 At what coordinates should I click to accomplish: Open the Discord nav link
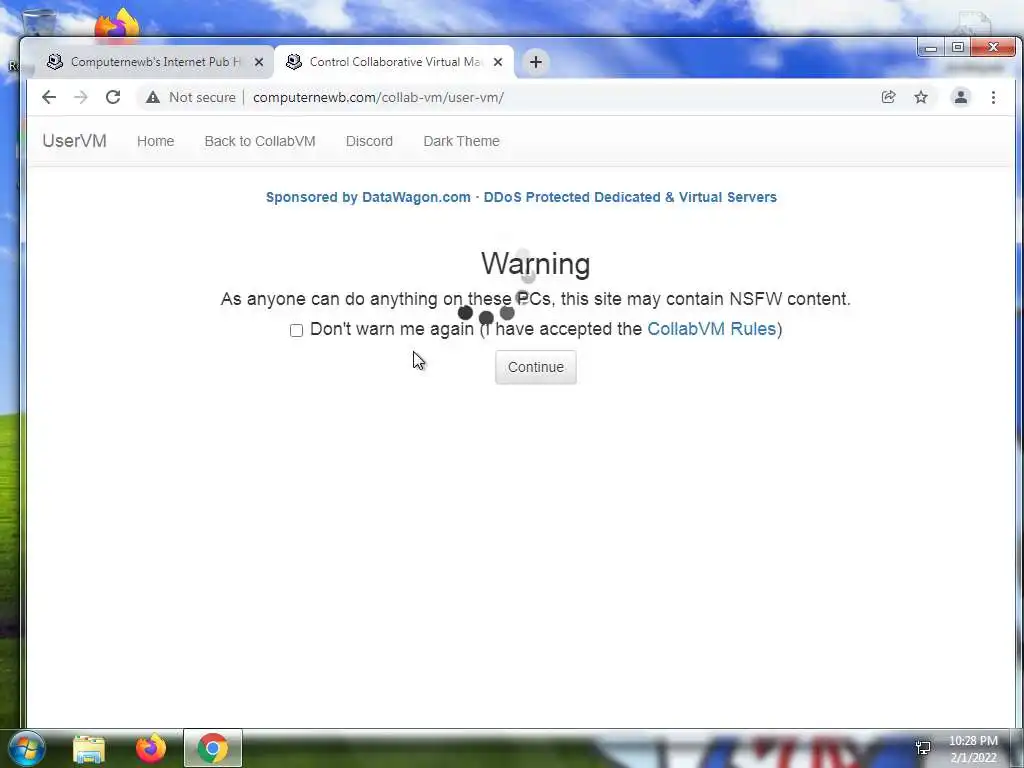[x=369, y=141]
